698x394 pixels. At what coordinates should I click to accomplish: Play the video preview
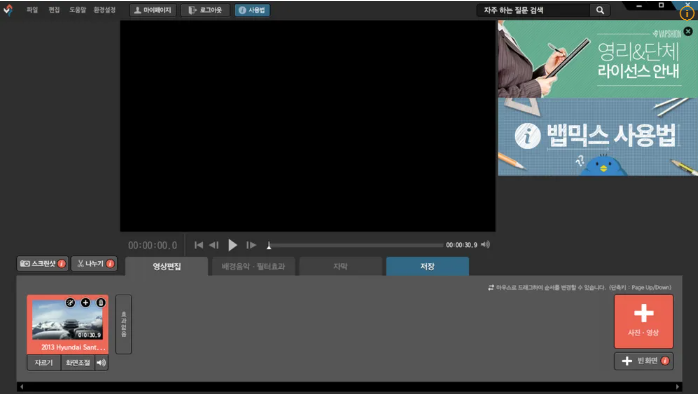[x=232, y=245]
